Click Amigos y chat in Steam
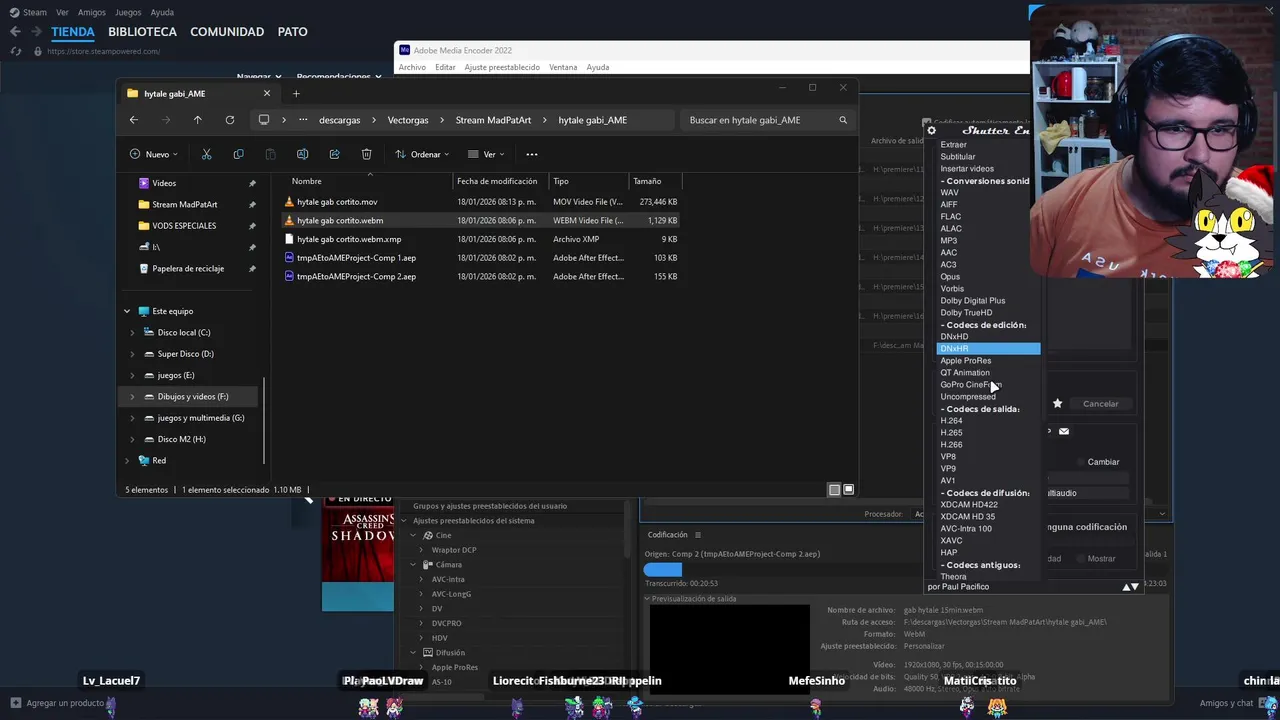The height and width of the screenshot is (720, 1280). pyautogui.click(x=1226, y=703)
